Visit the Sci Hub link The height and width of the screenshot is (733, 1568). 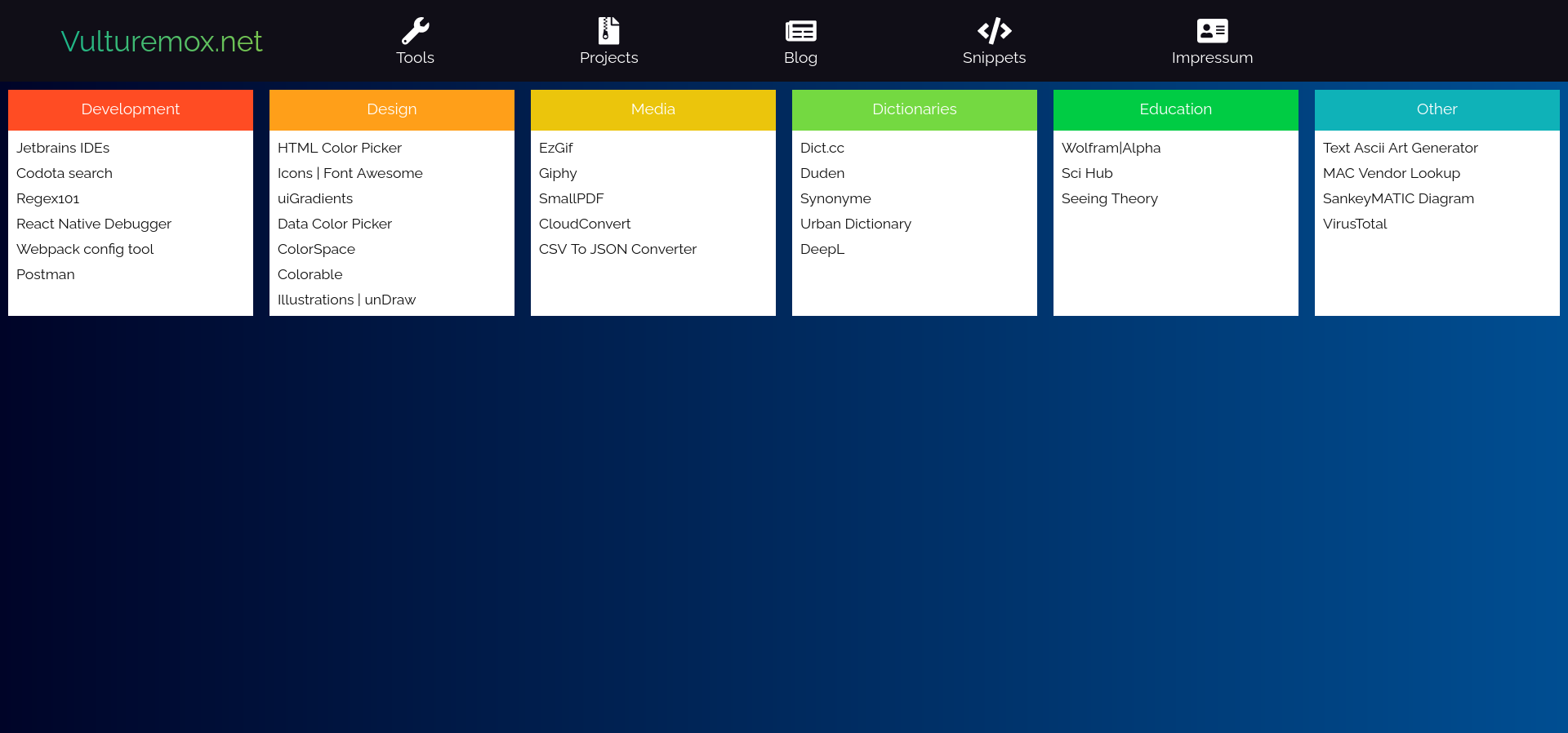(x=1087, y=173)
